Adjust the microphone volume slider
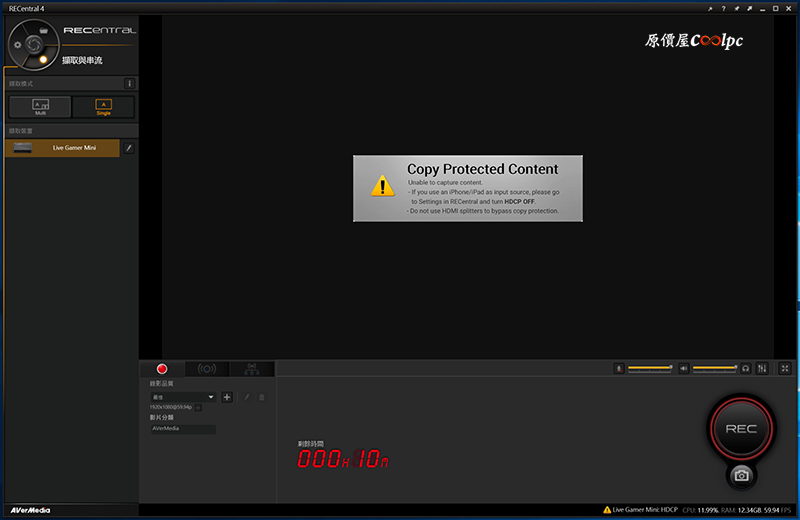The image size is (800, 520). [x=650, y=368]
